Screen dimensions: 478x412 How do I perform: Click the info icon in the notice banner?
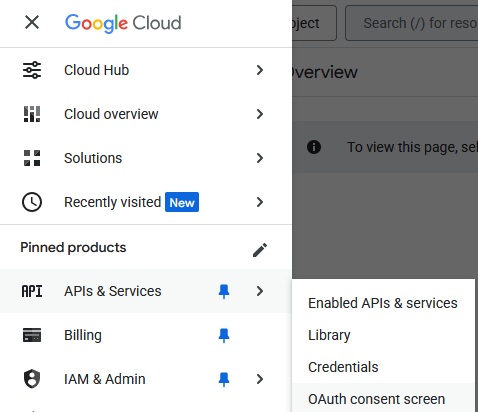pos(314,147)
